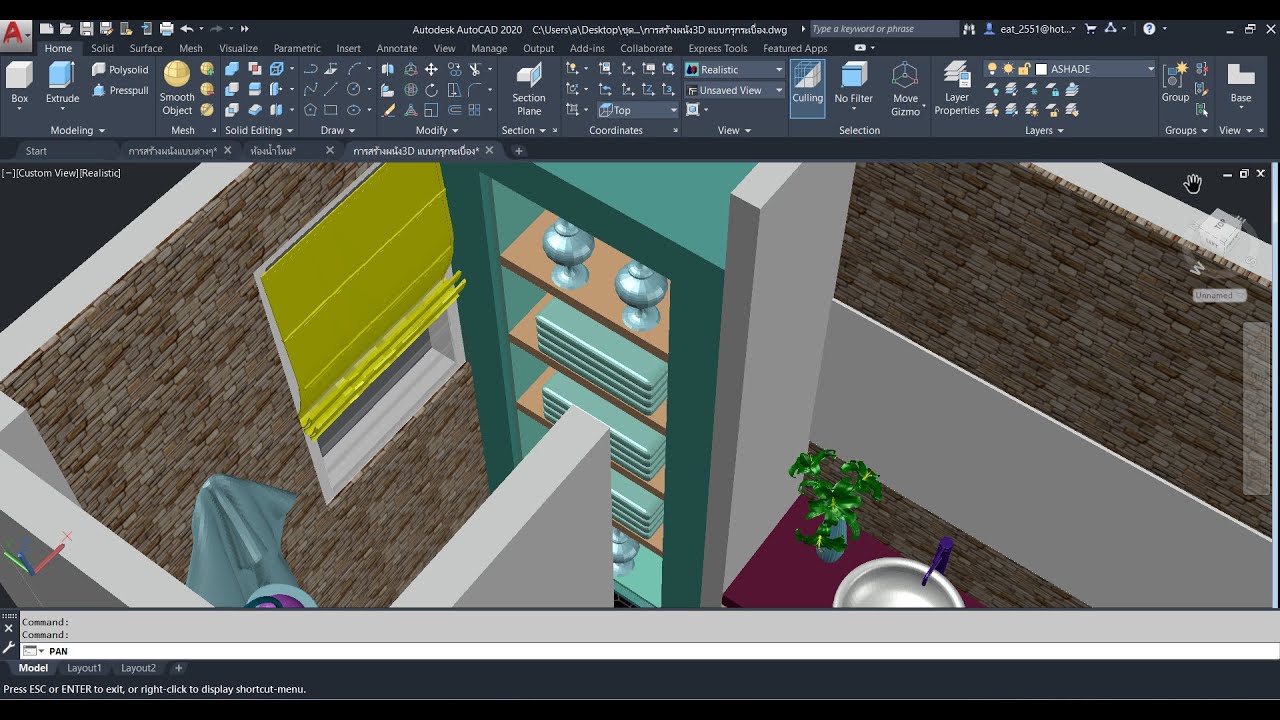
Task: Switch to Layout2 tab
Action: (x=138, y=668)
